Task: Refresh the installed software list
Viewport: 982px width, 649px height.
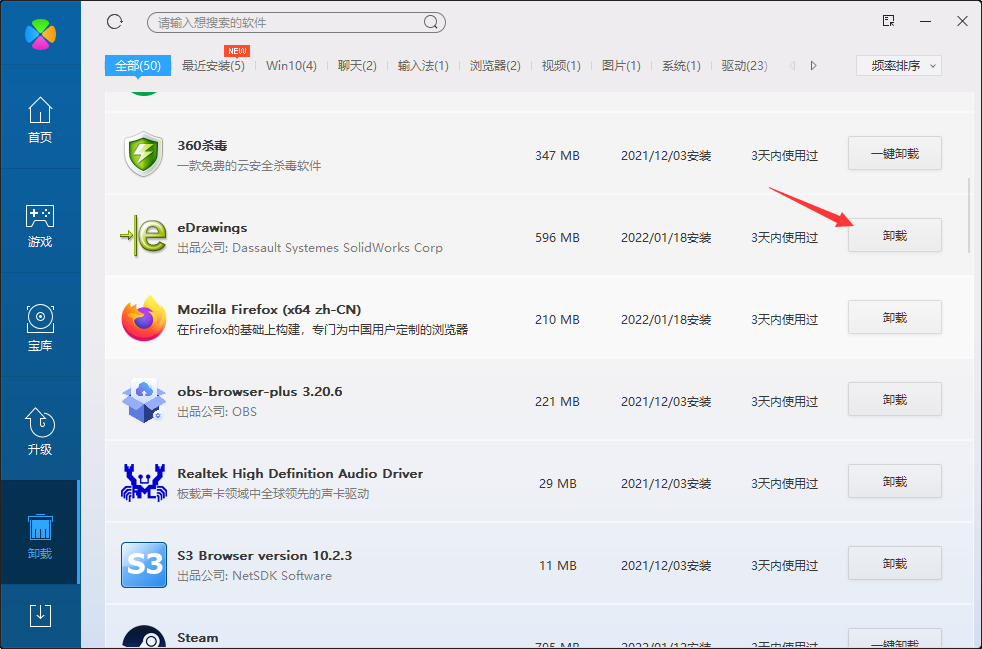Action: click(x=115, y=22)
